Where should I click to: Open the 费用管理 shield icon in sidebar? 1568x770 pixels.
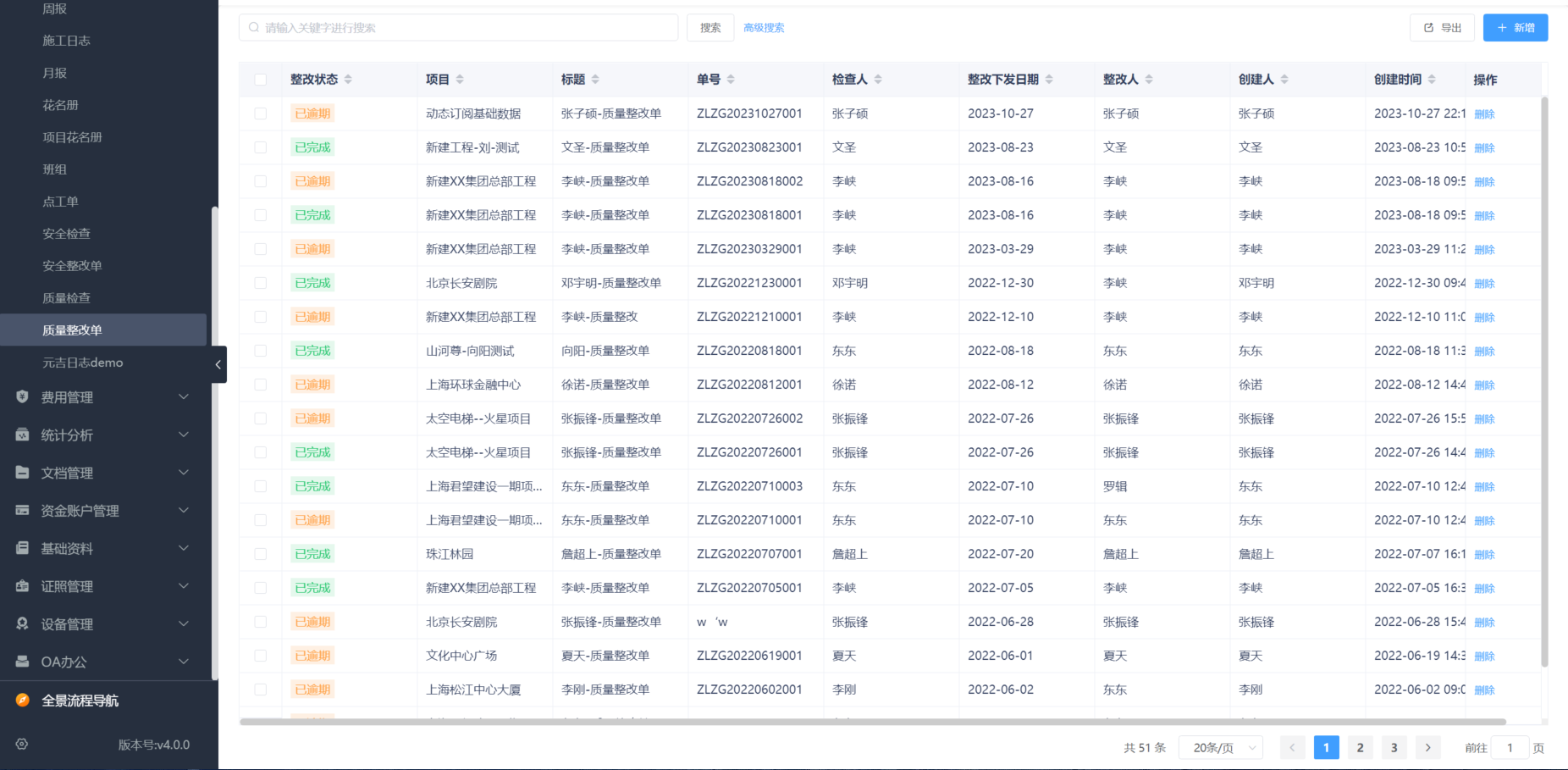coord(22,396)
